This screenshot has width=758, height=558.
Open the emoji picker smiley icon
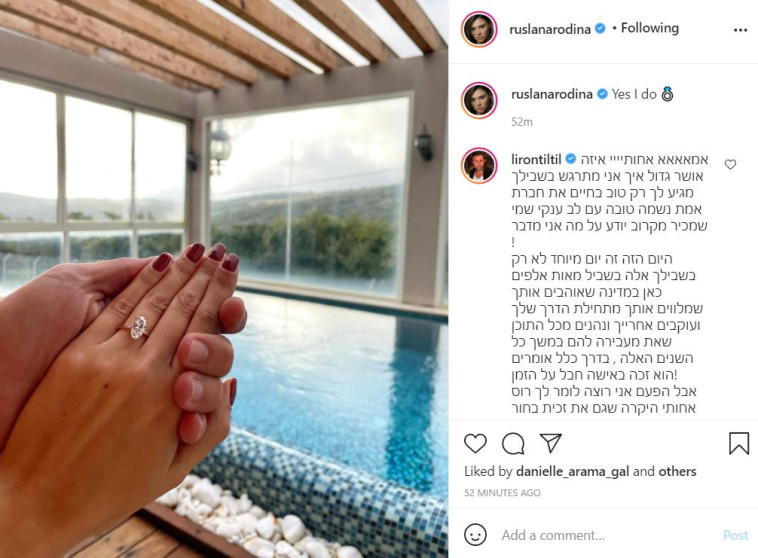[x=475, y=535]
